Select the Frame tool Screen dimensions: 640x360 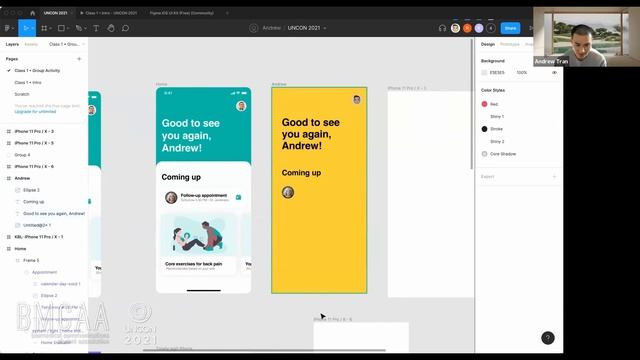(x=44, y=28)
